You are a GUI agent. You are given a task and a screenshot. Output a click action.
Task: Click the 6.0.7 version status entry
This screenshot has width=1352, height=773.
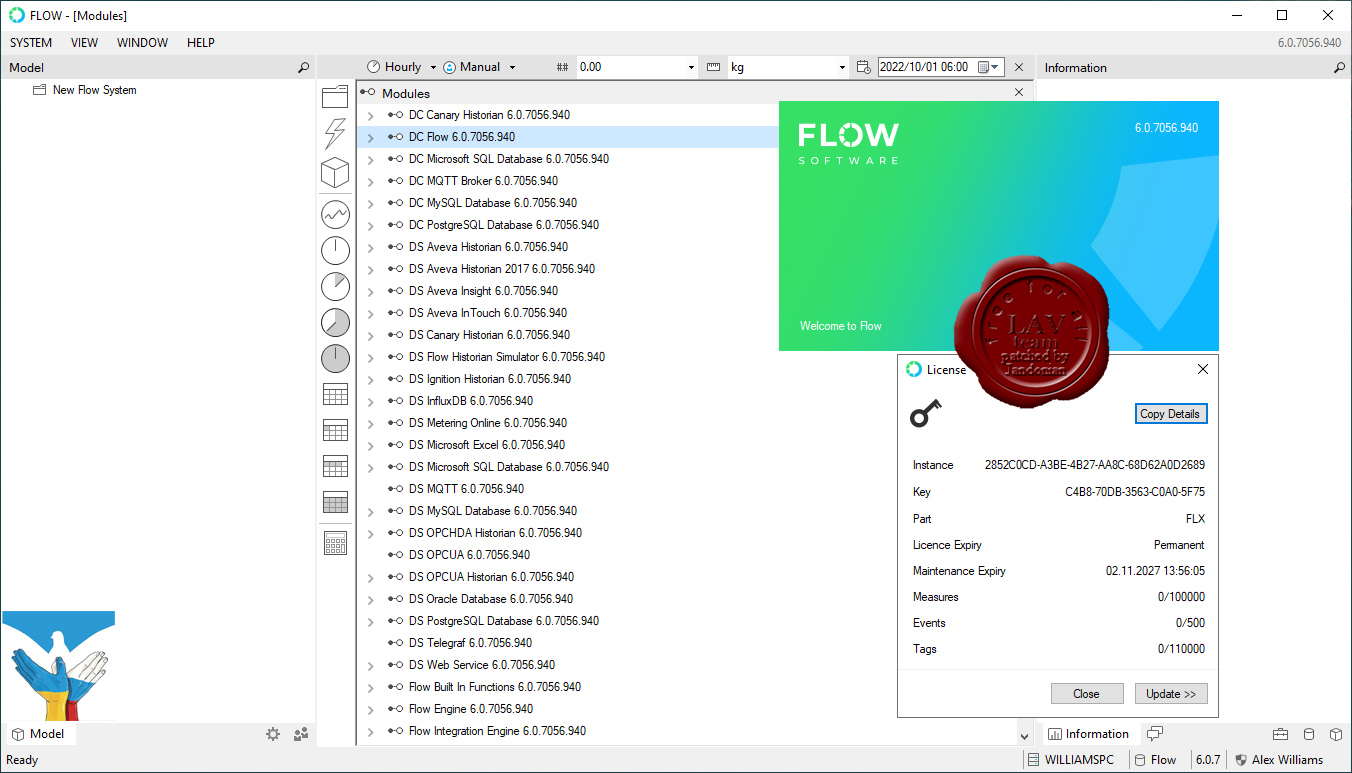[1208, 760]
